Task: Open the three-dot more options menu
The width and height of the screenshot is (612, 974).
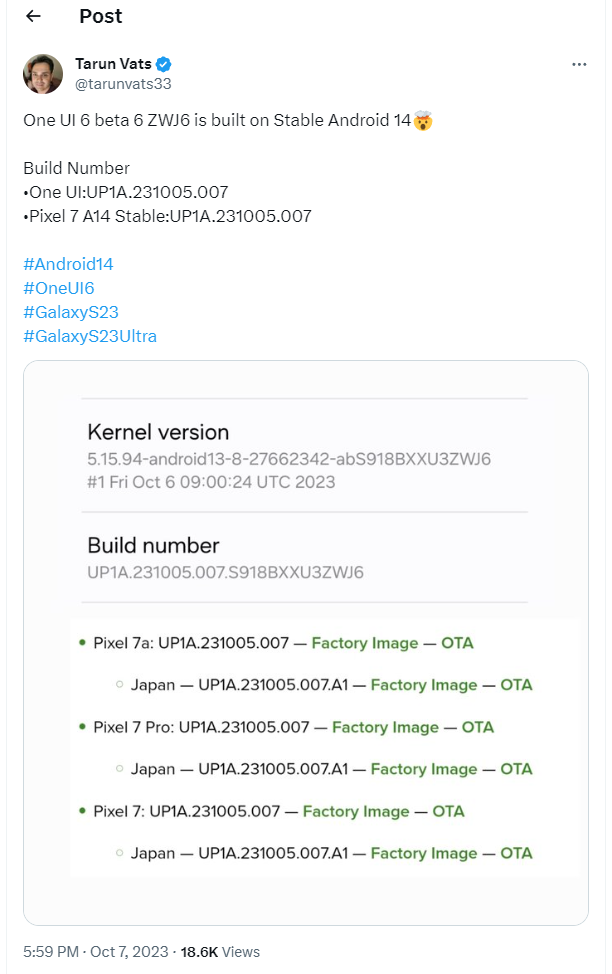Action: pyautogui.click(x=579, y=64)
